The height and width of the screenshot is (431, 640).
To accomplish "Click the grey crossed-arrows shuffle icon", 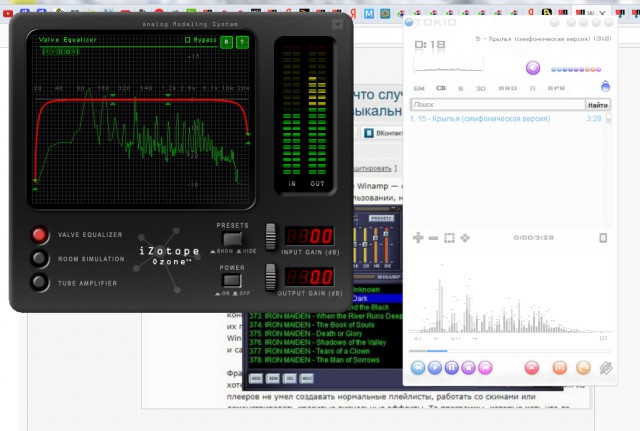I will tap(606, 368).
